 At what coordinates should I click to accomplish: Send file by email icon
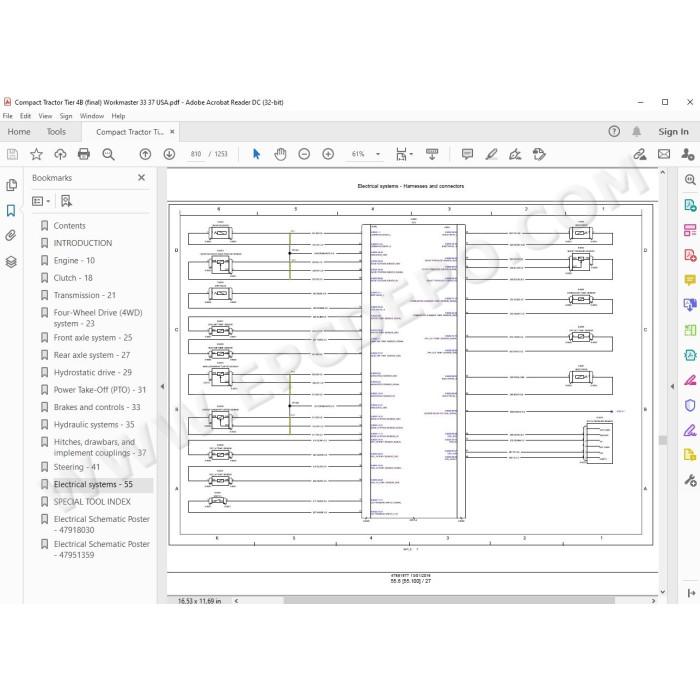pos(664,154)
